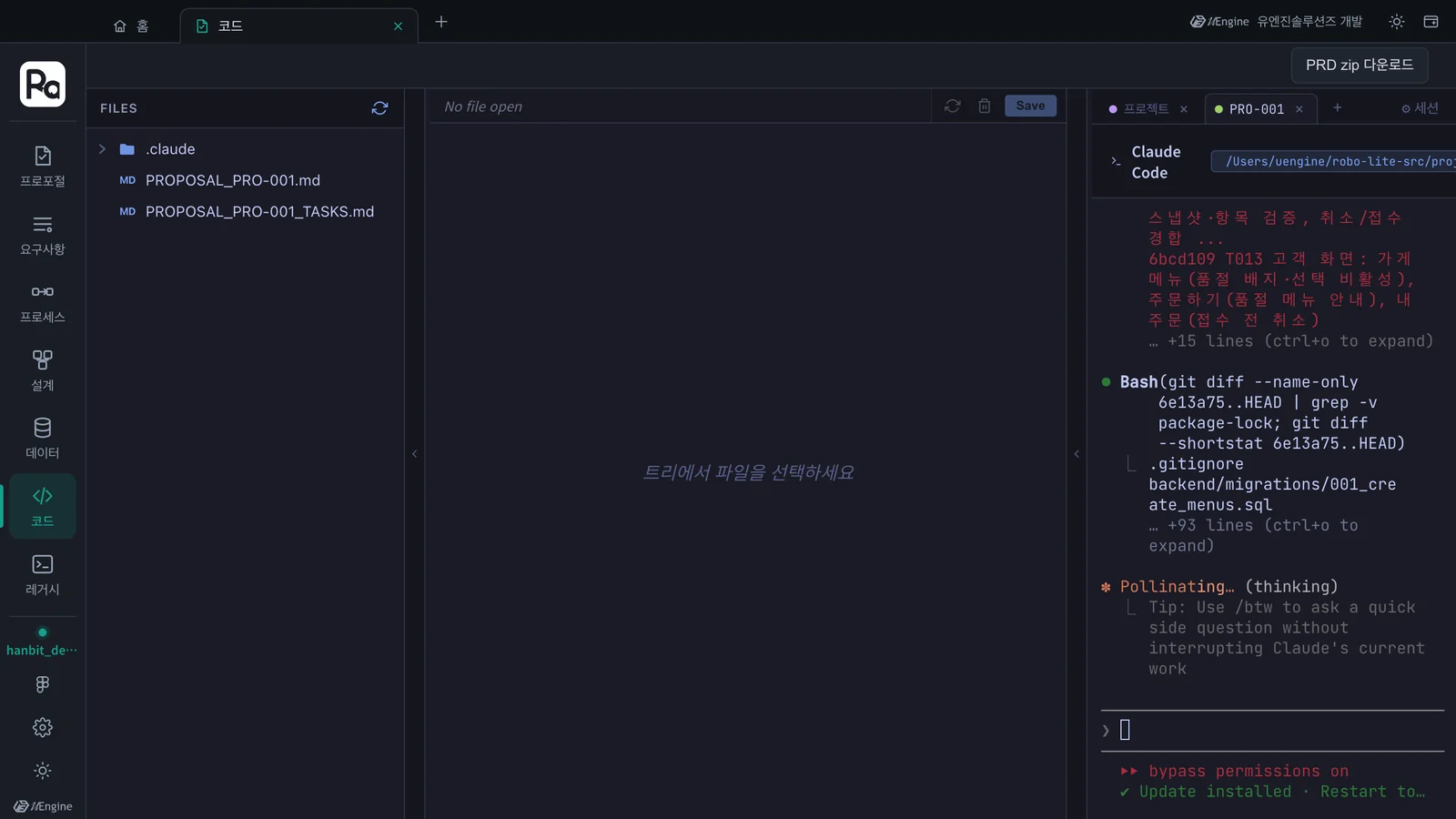Click the Ra app logo

coord(43,85)
